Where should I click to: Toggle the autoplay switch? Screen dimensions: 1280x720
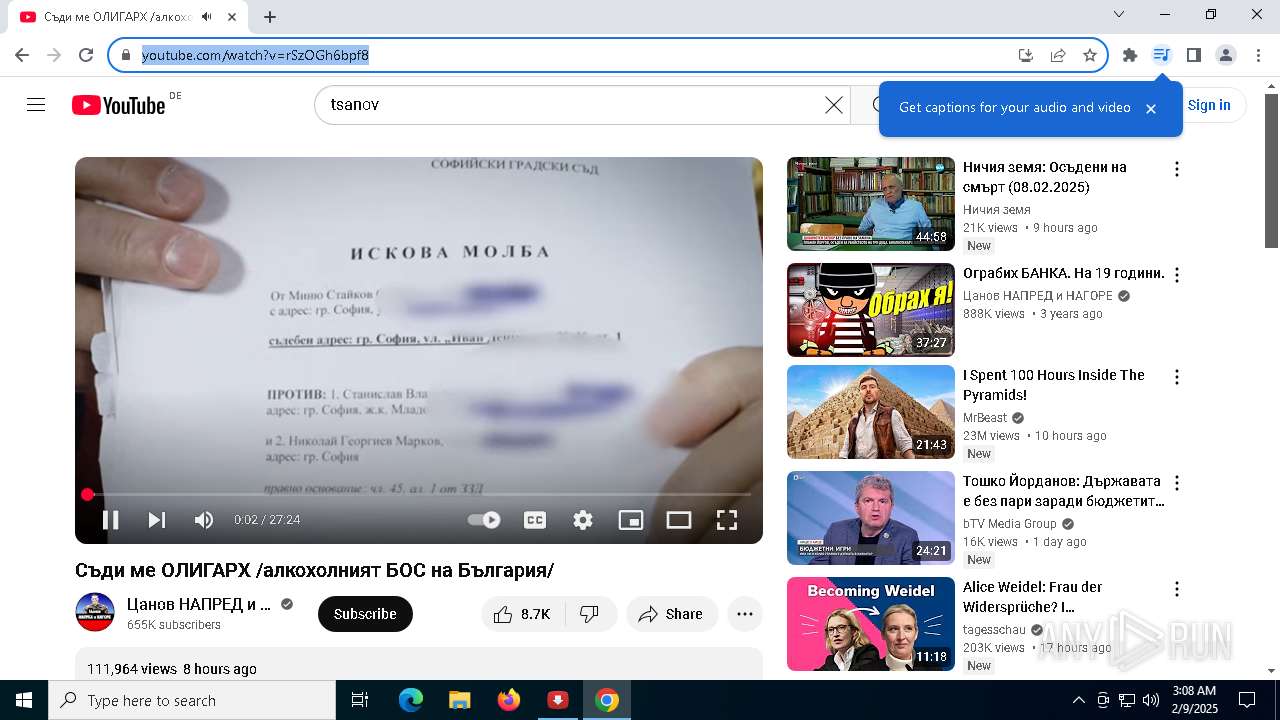click(484, 520)
